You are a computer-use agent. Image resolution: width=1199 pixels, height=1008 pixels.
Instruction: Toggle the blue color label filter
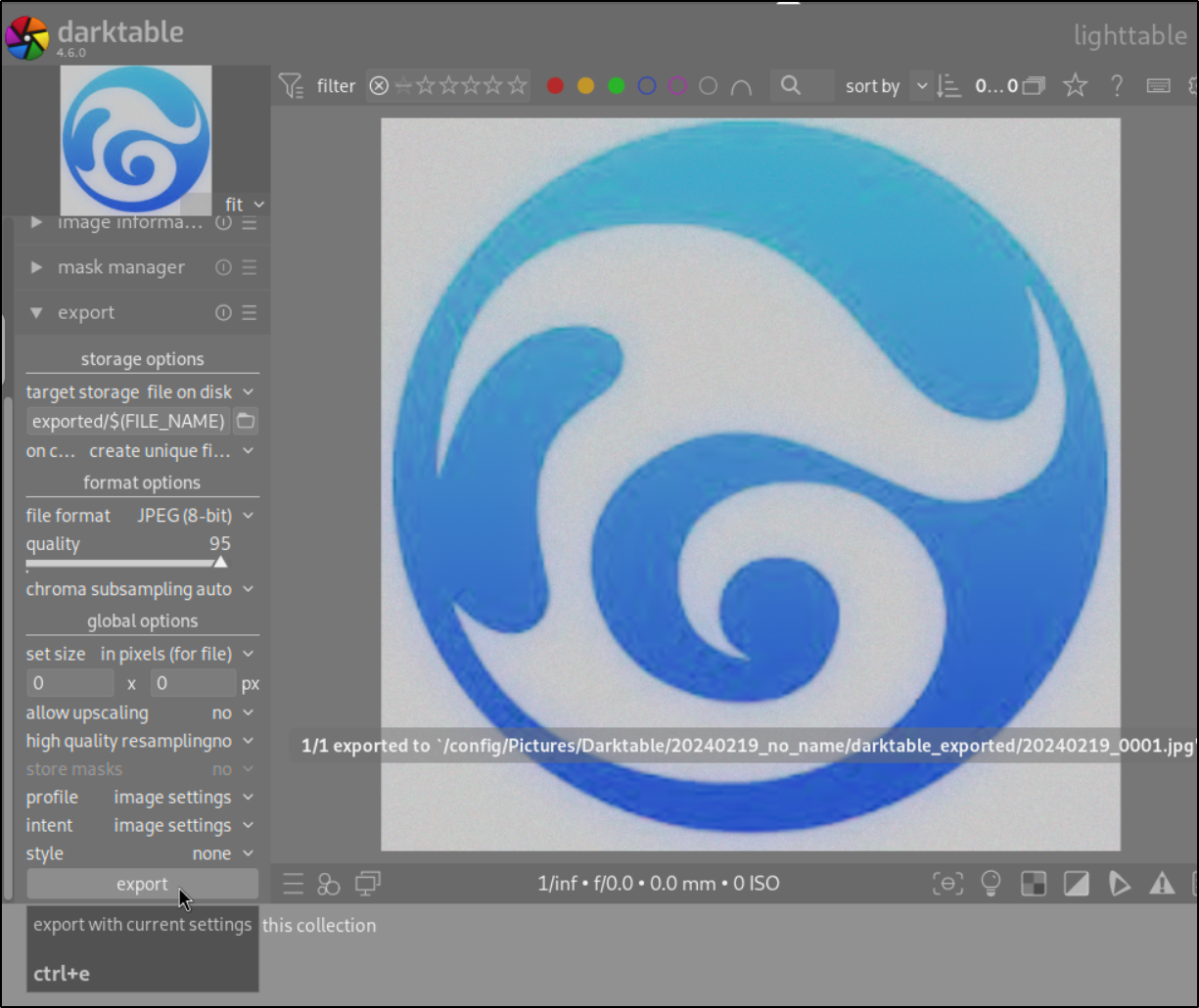(x=646, y=86)
